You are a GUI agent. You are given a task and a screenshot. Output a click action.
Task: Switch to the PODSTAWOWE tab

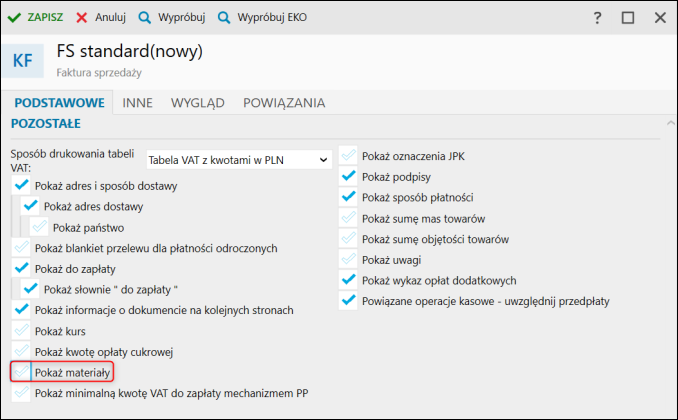59,103
